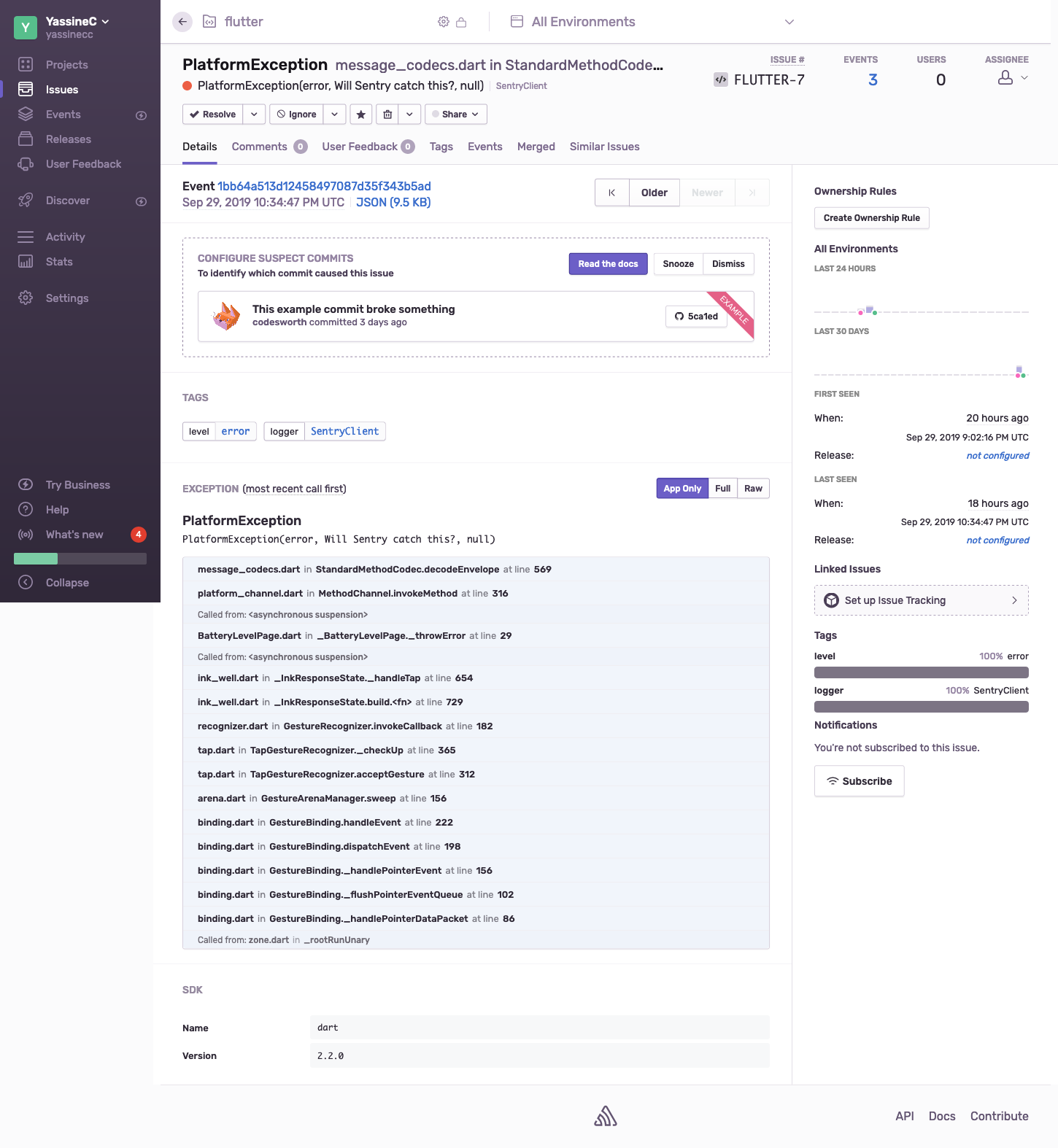Screen dimensions: 1058x1148
Task: Expand the Resolve dropdown arrow
Action: tap(254, 115)
